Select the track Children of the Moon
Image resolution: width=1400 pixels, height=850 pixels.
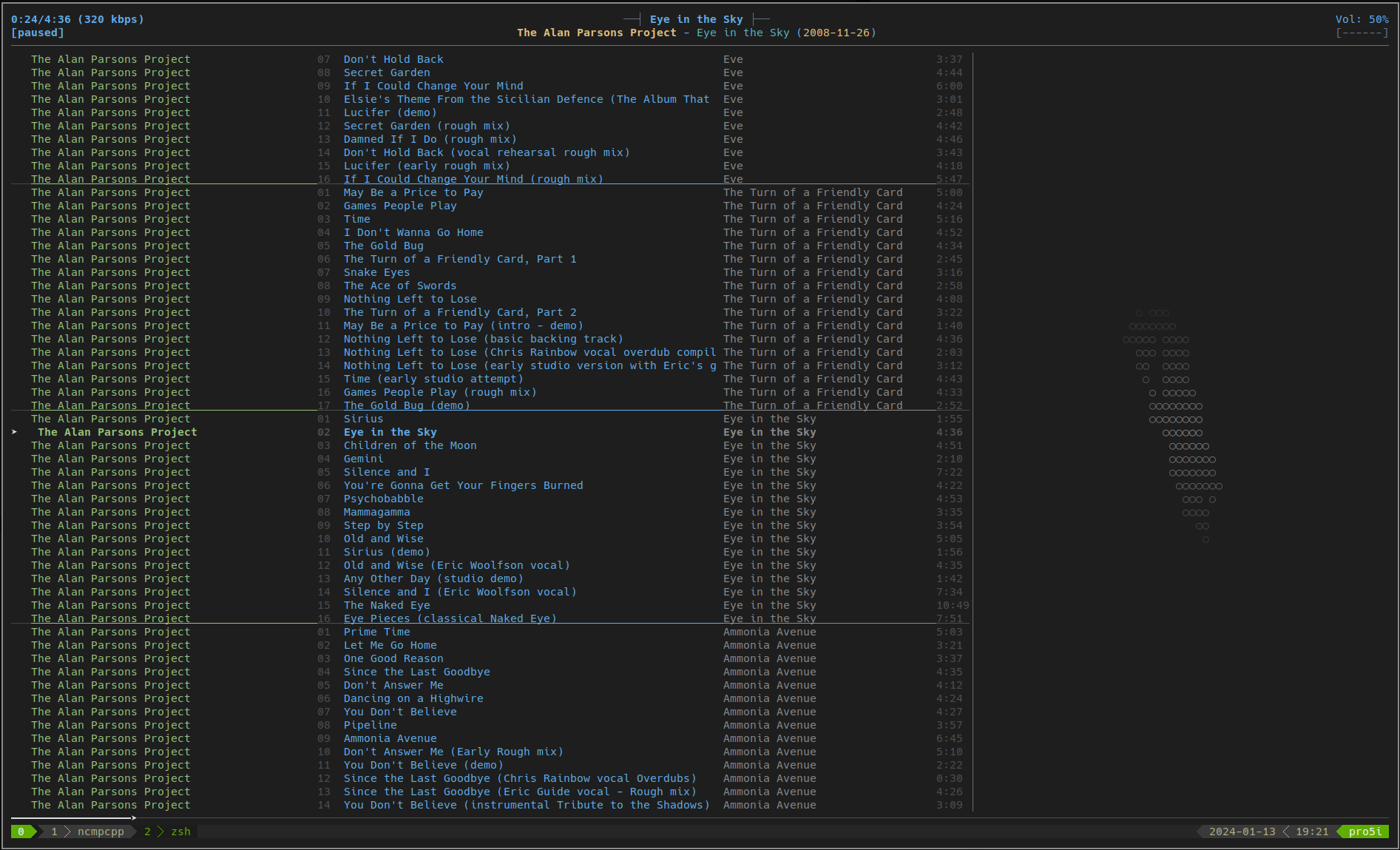coord(410,445)
